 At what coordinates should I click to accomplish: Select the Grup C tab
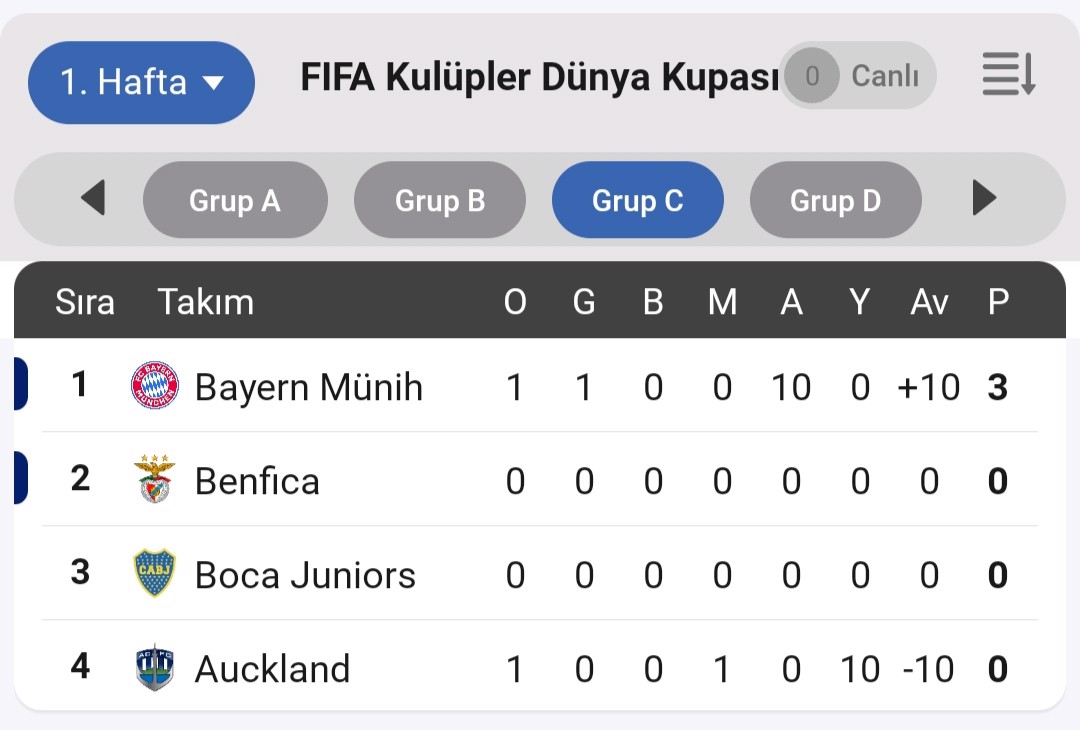coord(638,200)
